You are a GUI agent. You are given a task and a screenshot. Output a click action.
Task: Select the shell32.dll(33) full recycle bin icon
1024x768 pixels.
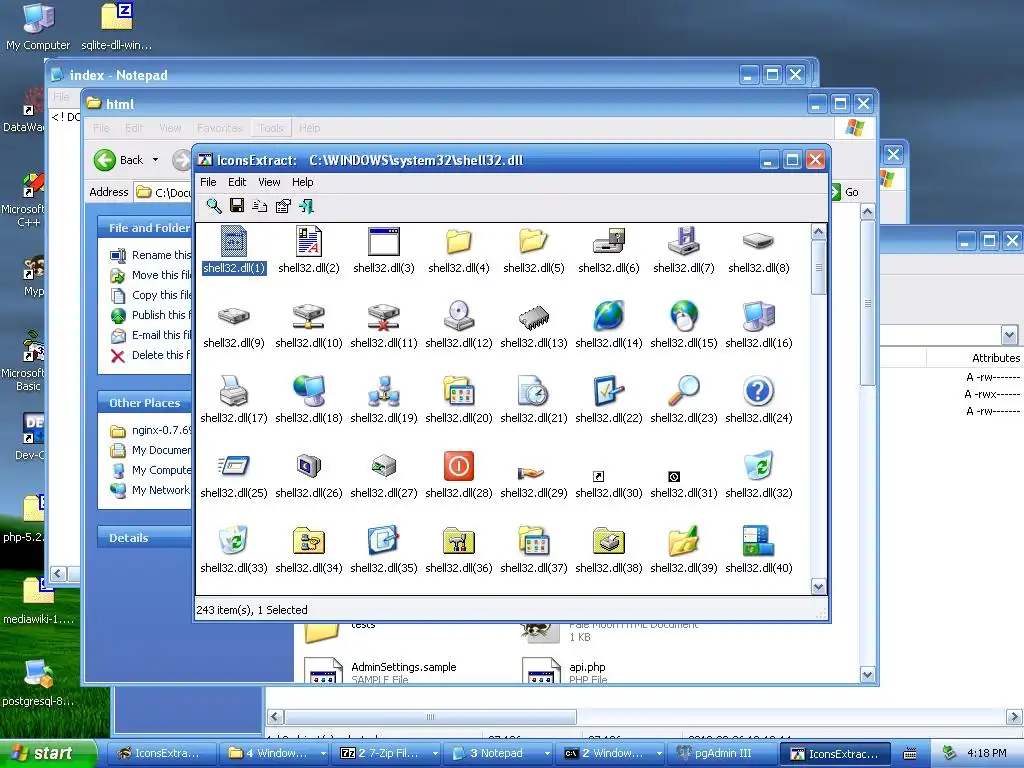pos(234,541)
